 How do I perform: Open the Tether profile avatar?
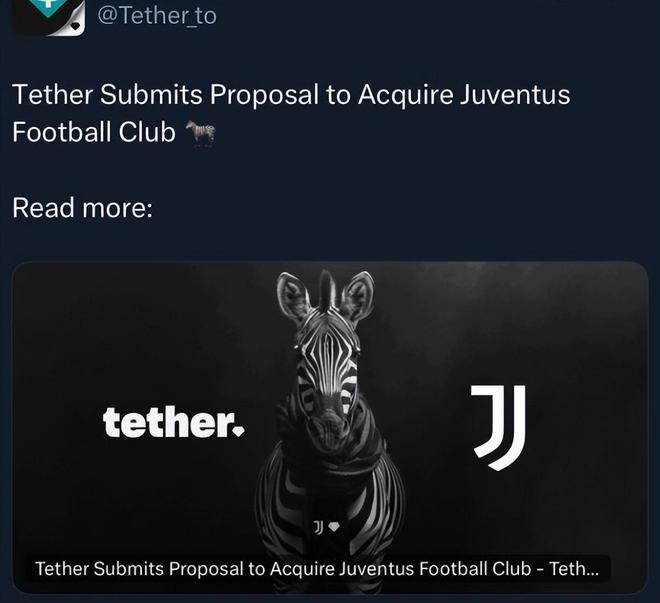click(x=50, y=17)
